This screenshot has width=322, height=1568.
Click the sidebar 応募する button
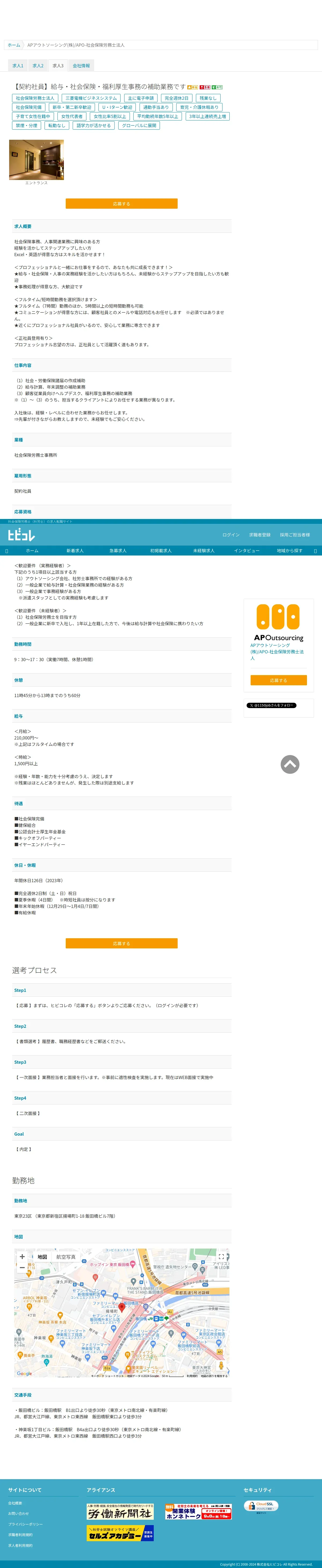pos(279,680)
